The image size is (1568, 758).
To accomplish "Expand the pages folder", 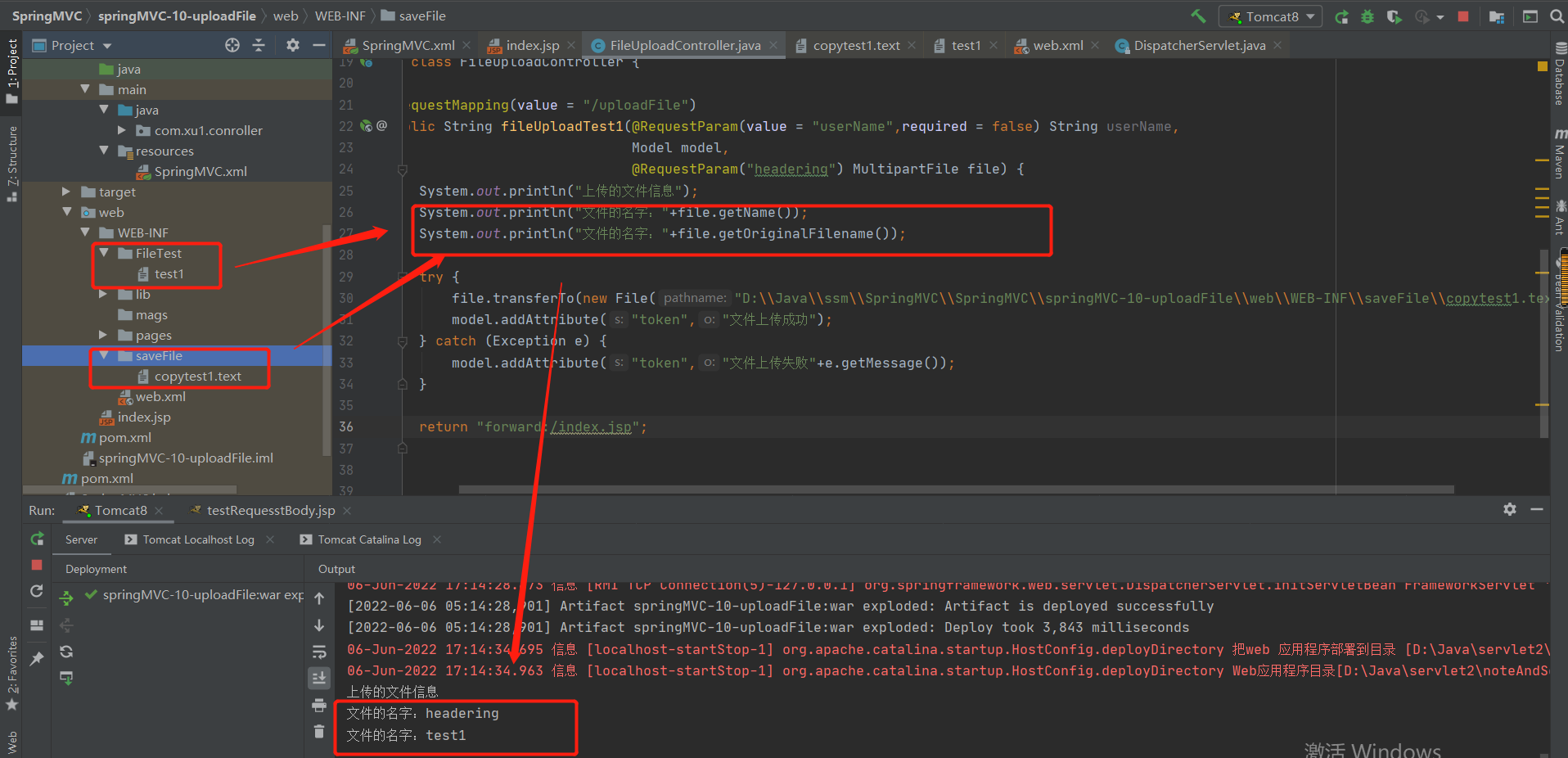I will click(103, 335).
